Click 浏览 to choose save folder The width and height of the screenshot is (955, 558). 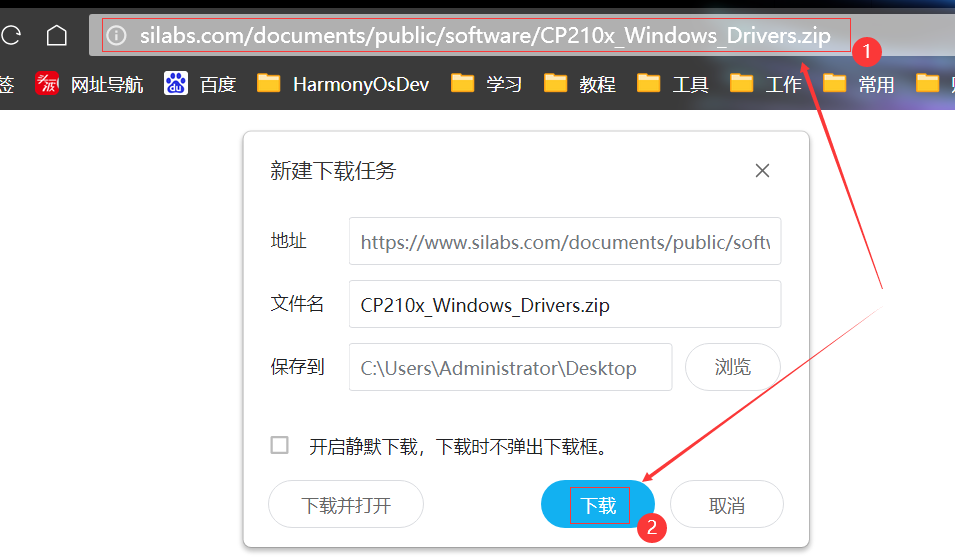tap(733, 367)
